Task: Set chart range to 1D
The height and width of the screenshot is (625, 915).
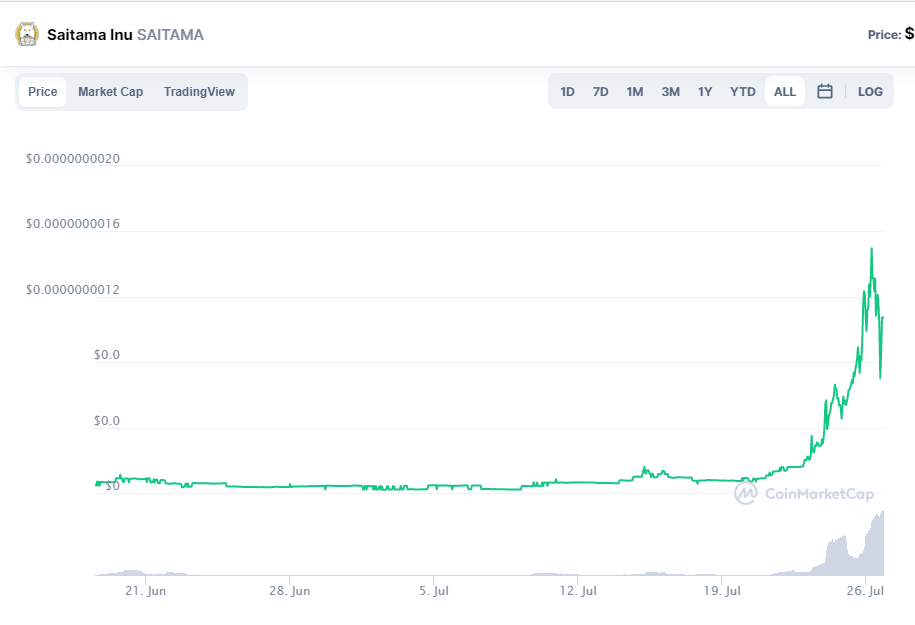Action: pyautogui.click(x=567, y=92)
